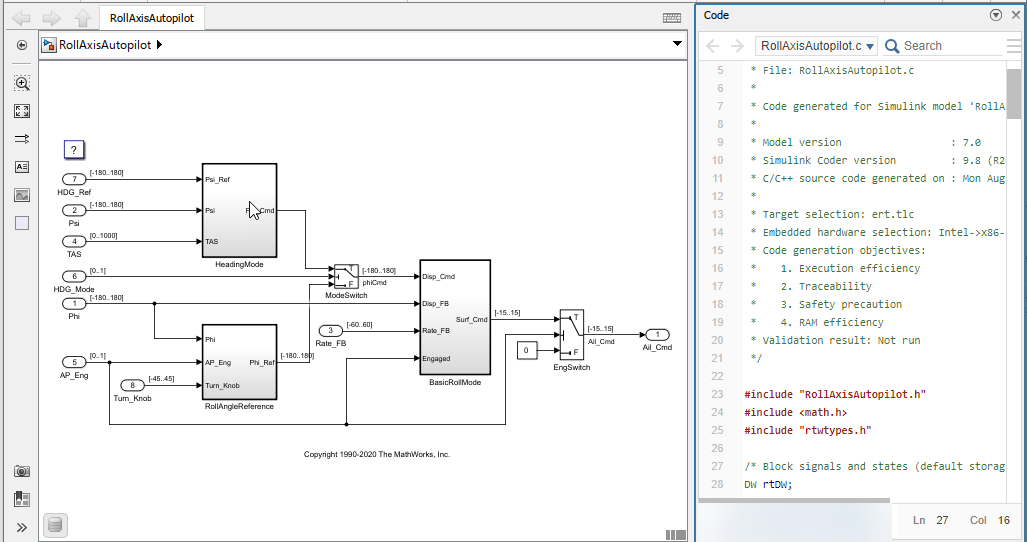1027x542 pixels.
Task: Click the Hide/Show Explorer Bar icon
Action: (x=22, y=45)
